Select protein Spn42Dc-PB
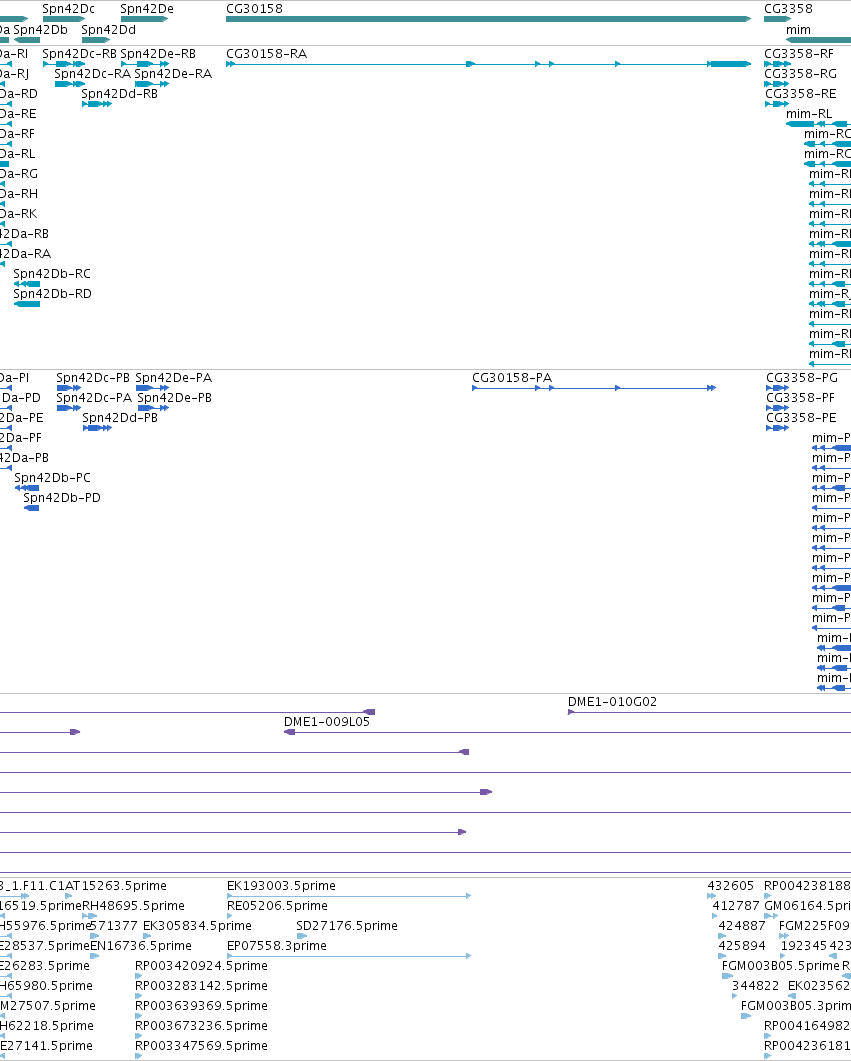 coord(93,378)
